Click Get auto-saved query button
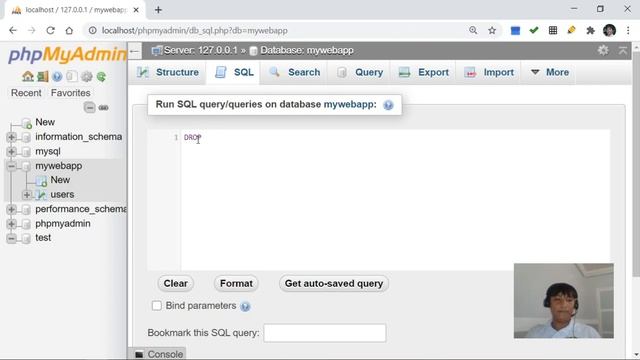 pos(334,283)
